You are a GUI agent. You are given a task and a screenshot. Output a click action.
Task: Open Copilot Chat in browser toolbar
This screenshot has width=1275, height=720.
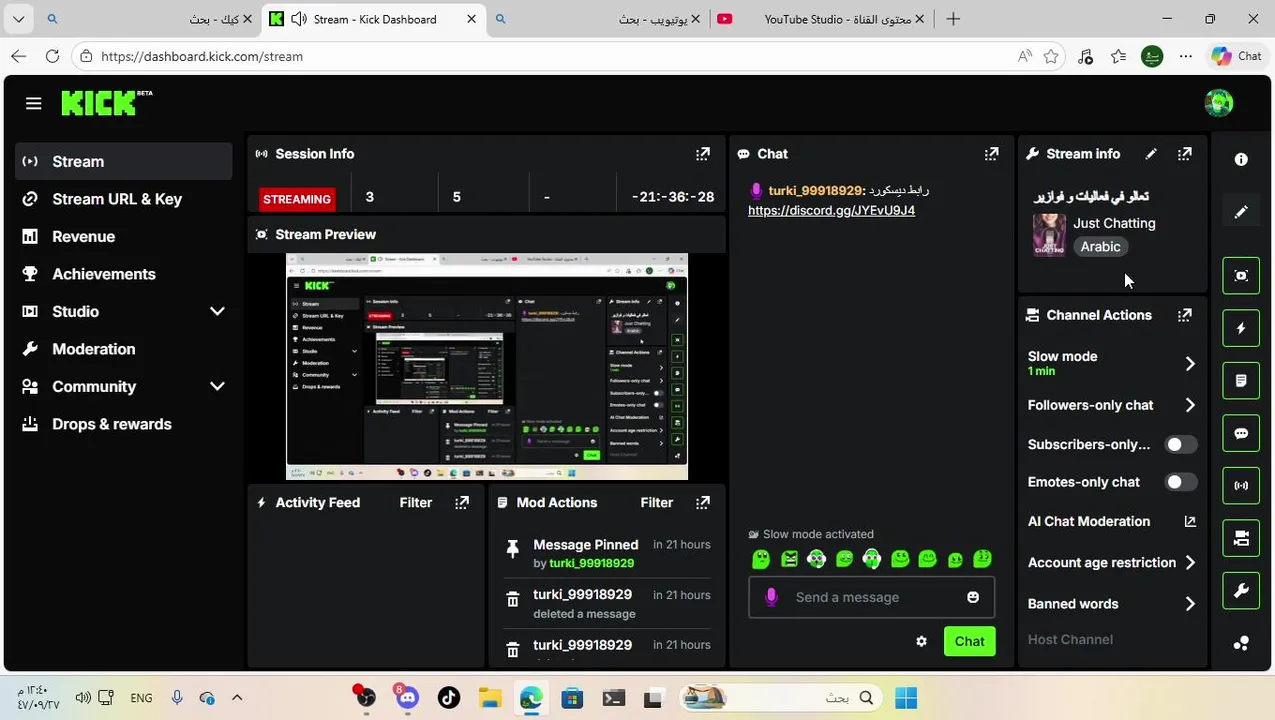(1237, 57)
